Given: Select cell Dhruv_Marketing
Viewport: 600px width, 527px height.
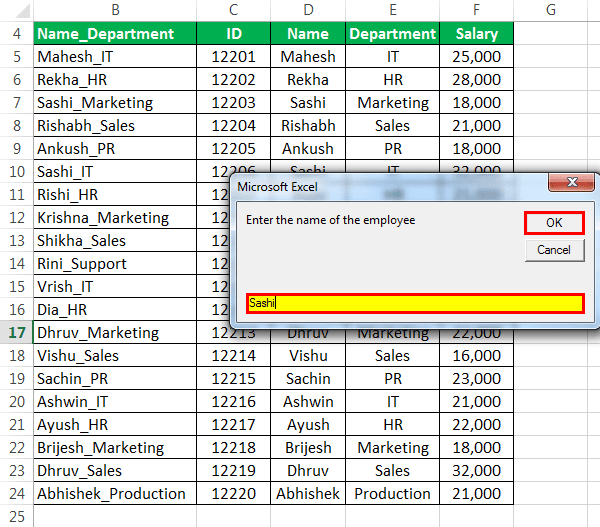Looking at the screenshot, I should point(115,332).
